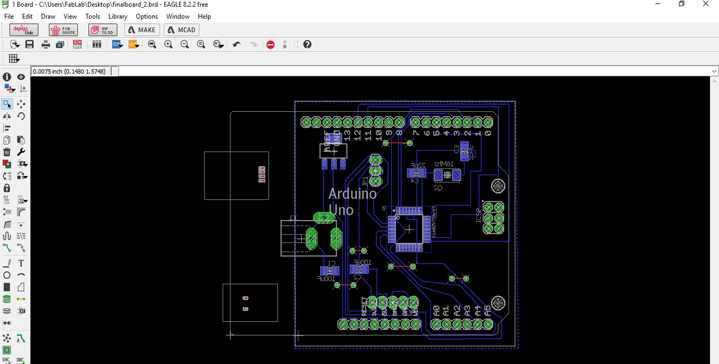Image resolution: width=719 pixels, height=364 pixels.
Task: Save the board with the floppy disk icon
Action: tap(30, 44)
